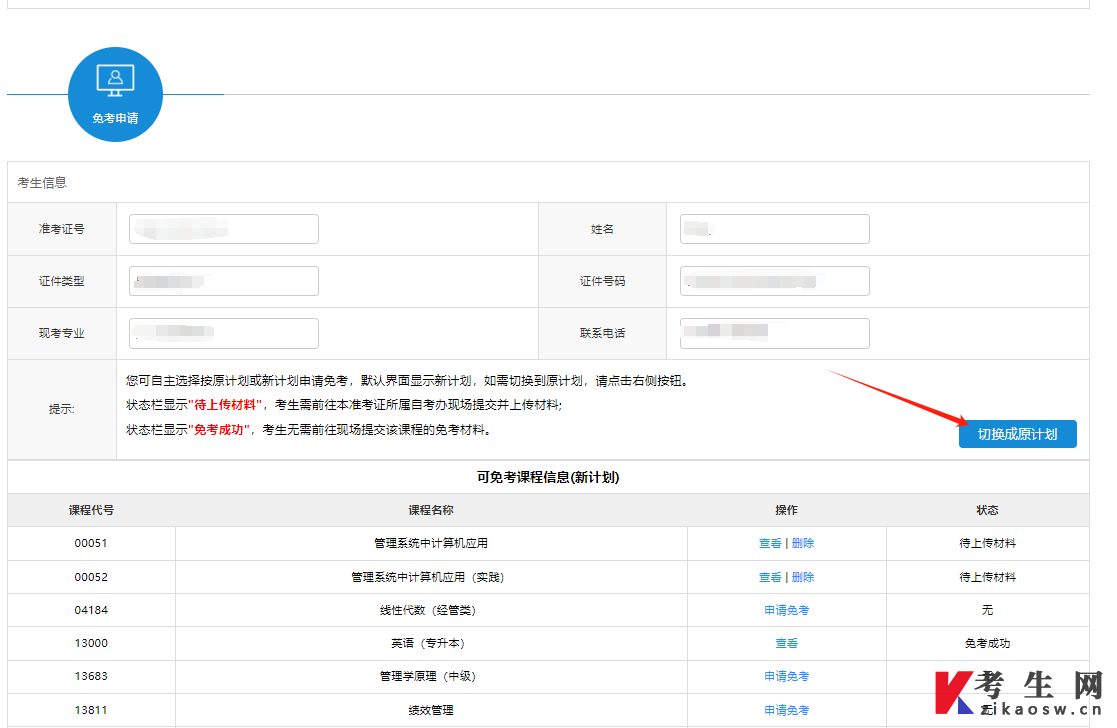
Task: Select course code cell 13000
Action: [x=91, y=643]
